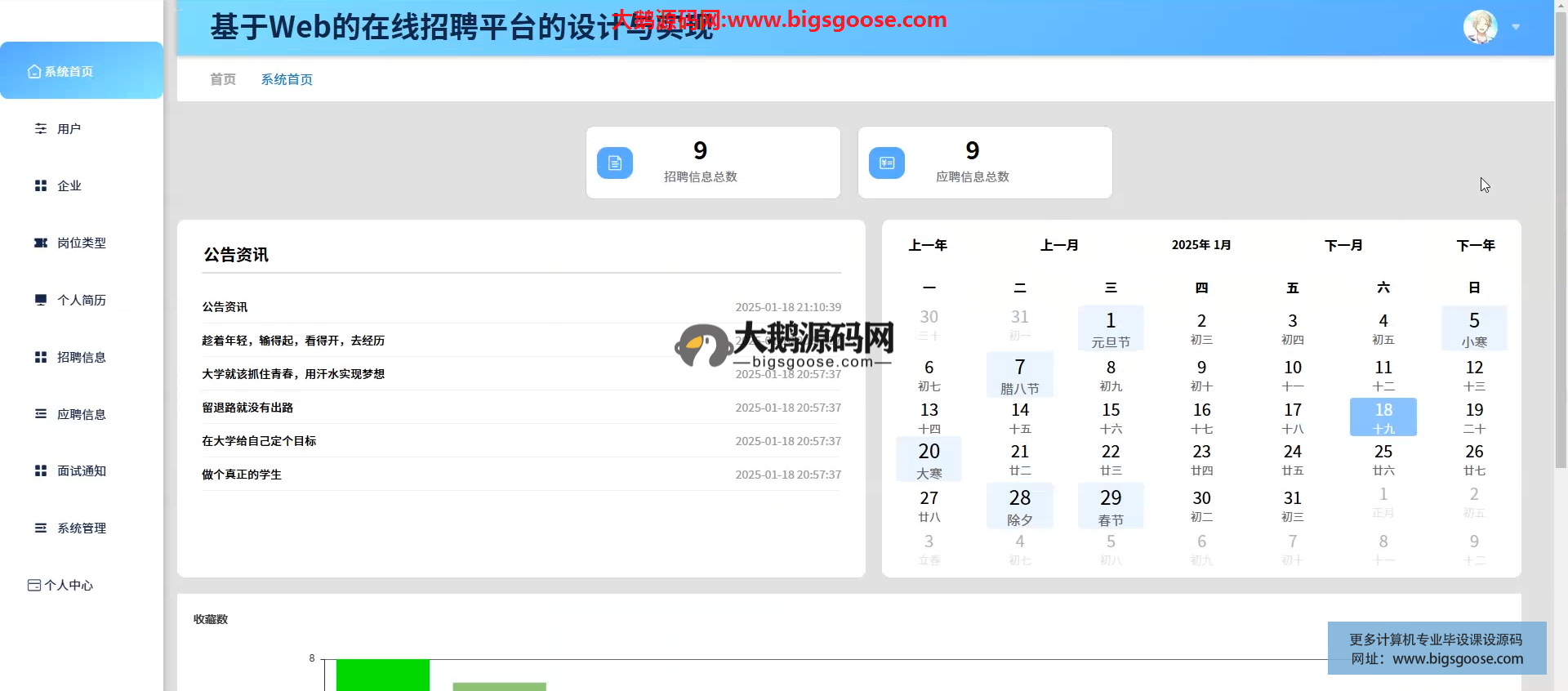Go to previous month with 上一月
Image resolution: width=1568 pixels, height=691 pixels.
pyautogui.click(x=1059, y=245)
